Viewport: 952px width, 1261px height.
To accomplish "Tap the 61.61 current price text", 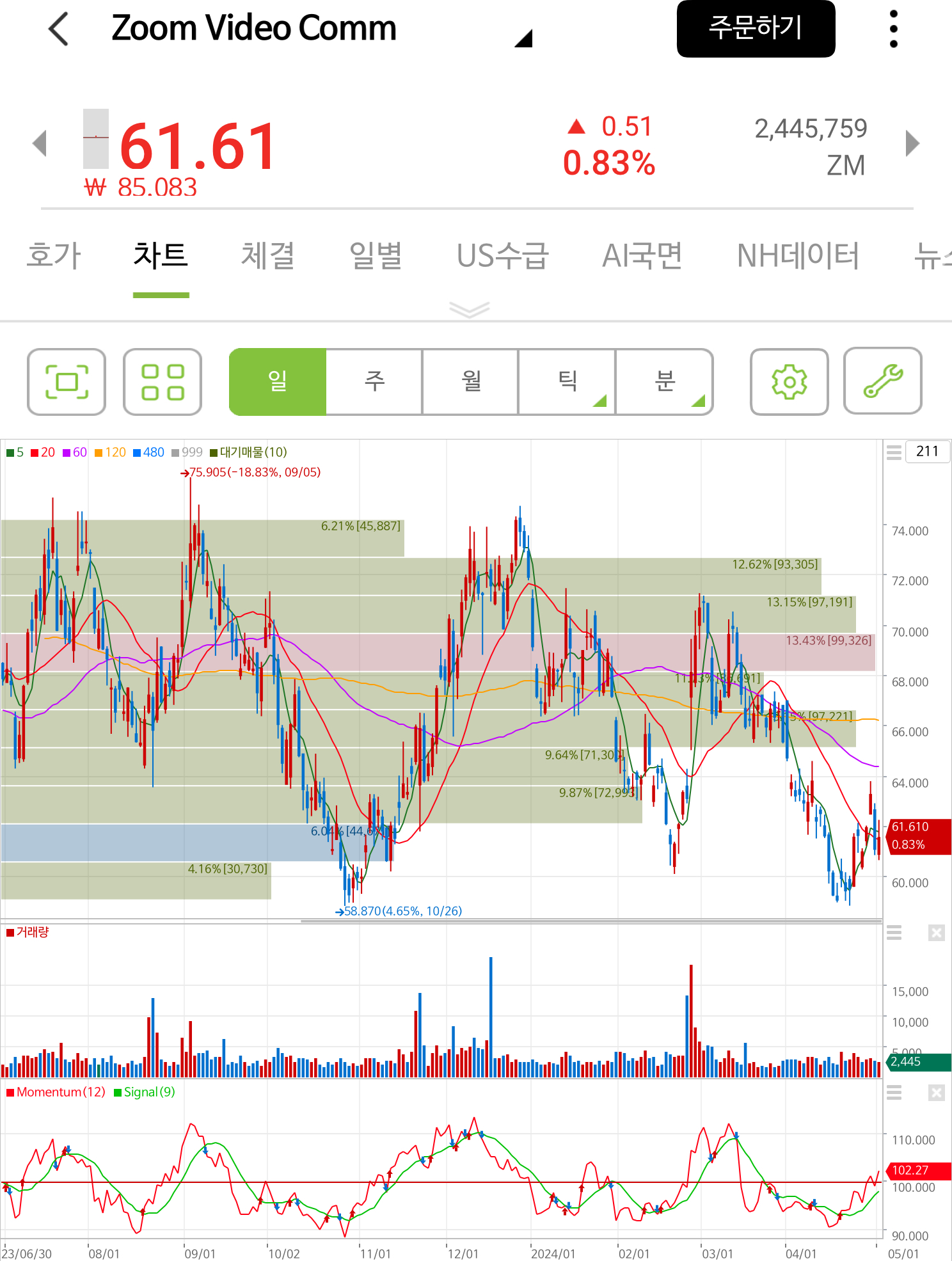I will [198, 147].
